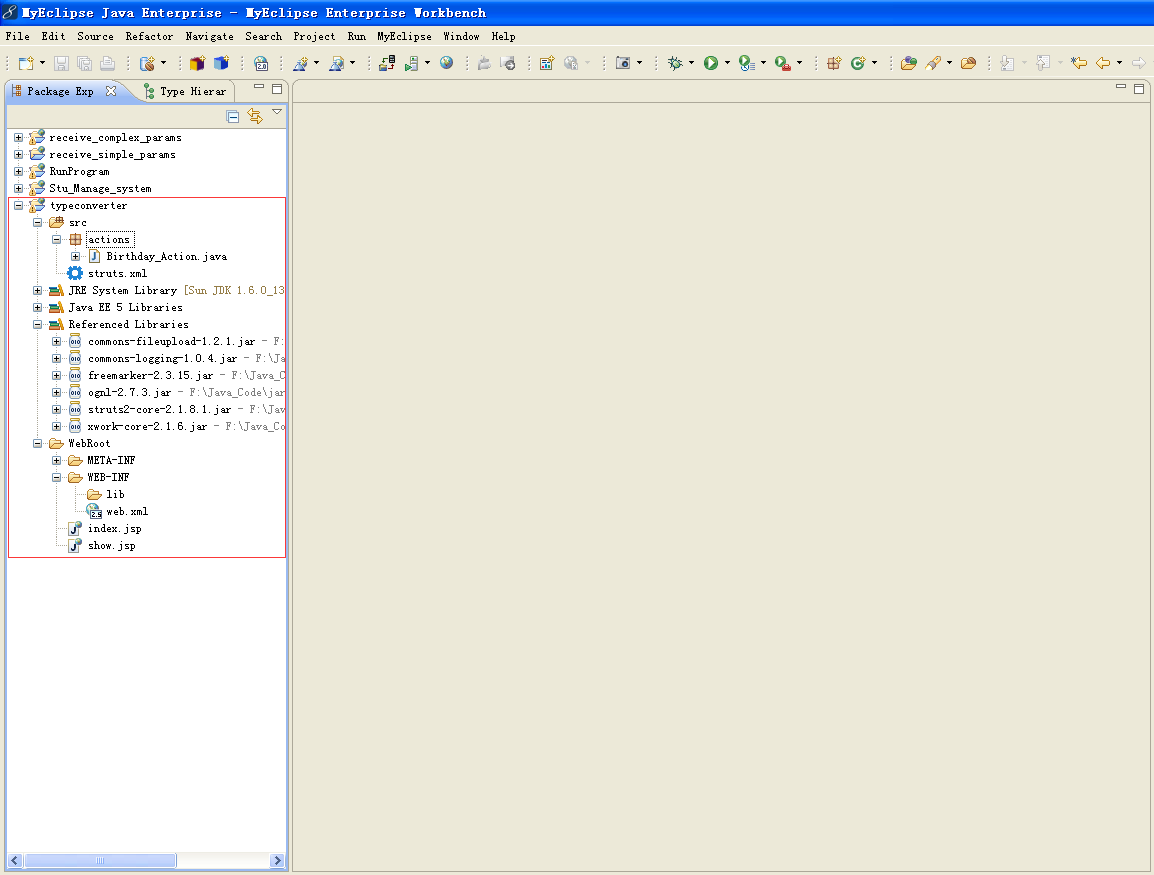Open the dropdown next to Back arrow
The height and width of the screenshot is (875, 1154).
[x=1119, y=63]
